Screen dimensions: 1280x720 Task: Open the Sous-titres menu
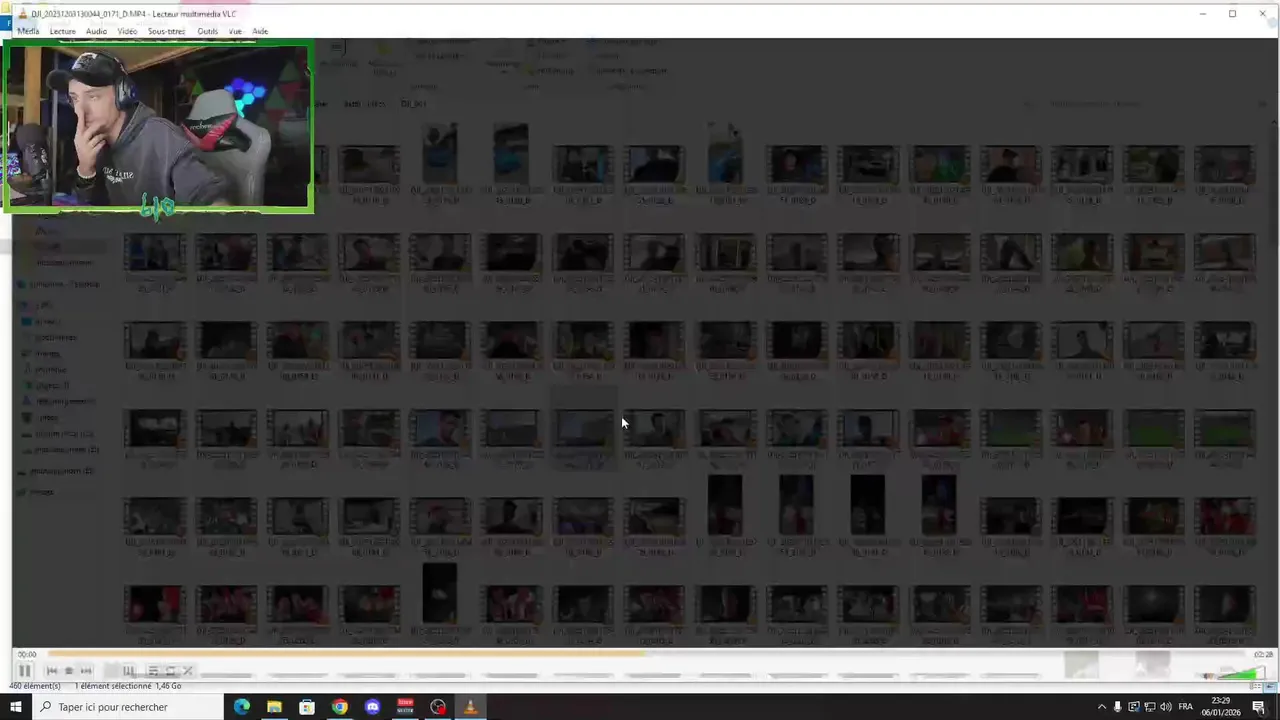coord(166,31)
